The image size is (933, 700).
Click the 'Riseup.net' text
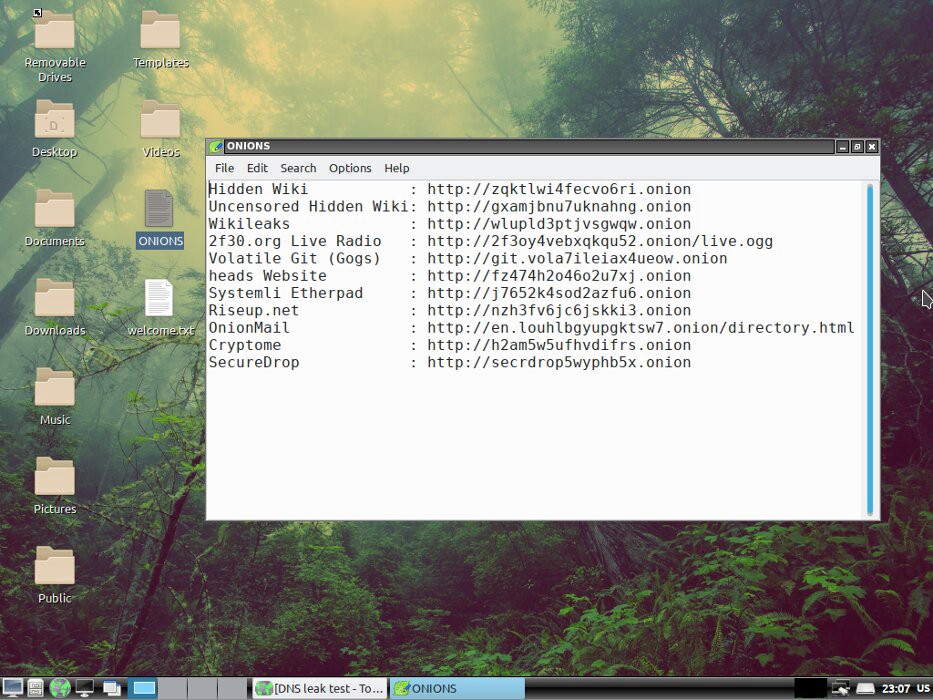[x=253, y=310]
